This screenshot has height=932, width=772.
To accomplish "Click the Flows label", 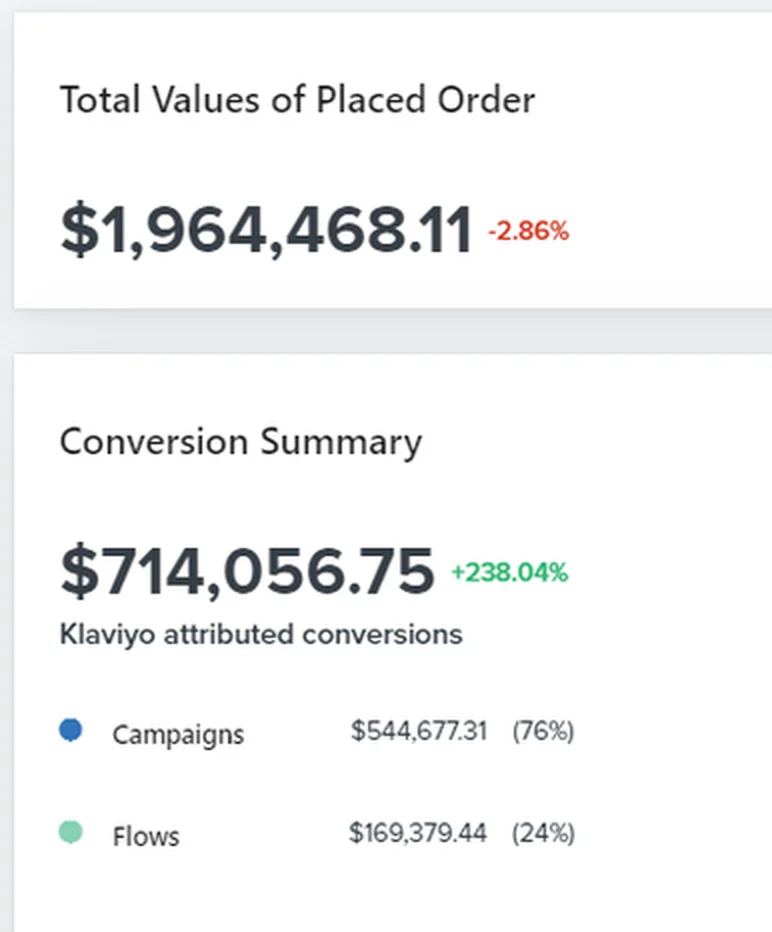I will click(x=146, y=837).
